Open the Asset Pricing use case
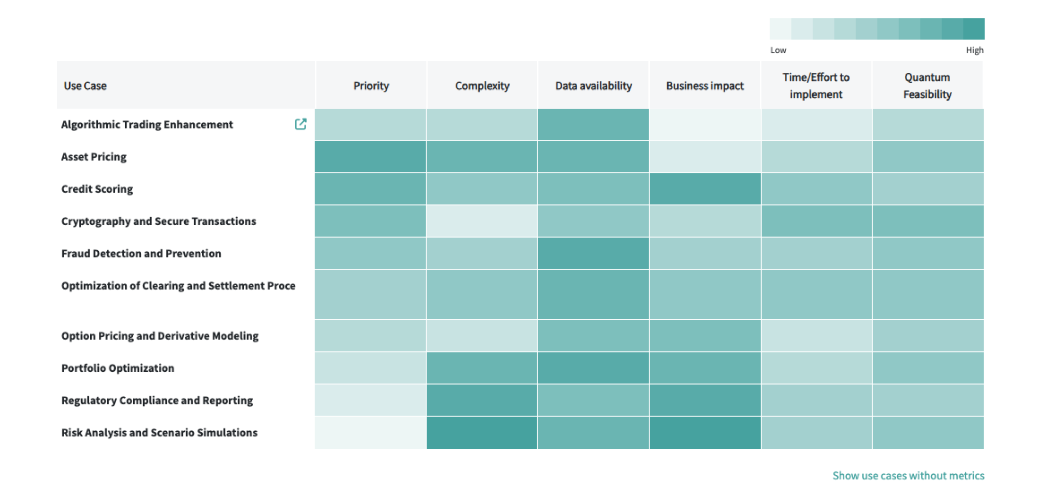The image size is (1051, 486). (94, 157)
